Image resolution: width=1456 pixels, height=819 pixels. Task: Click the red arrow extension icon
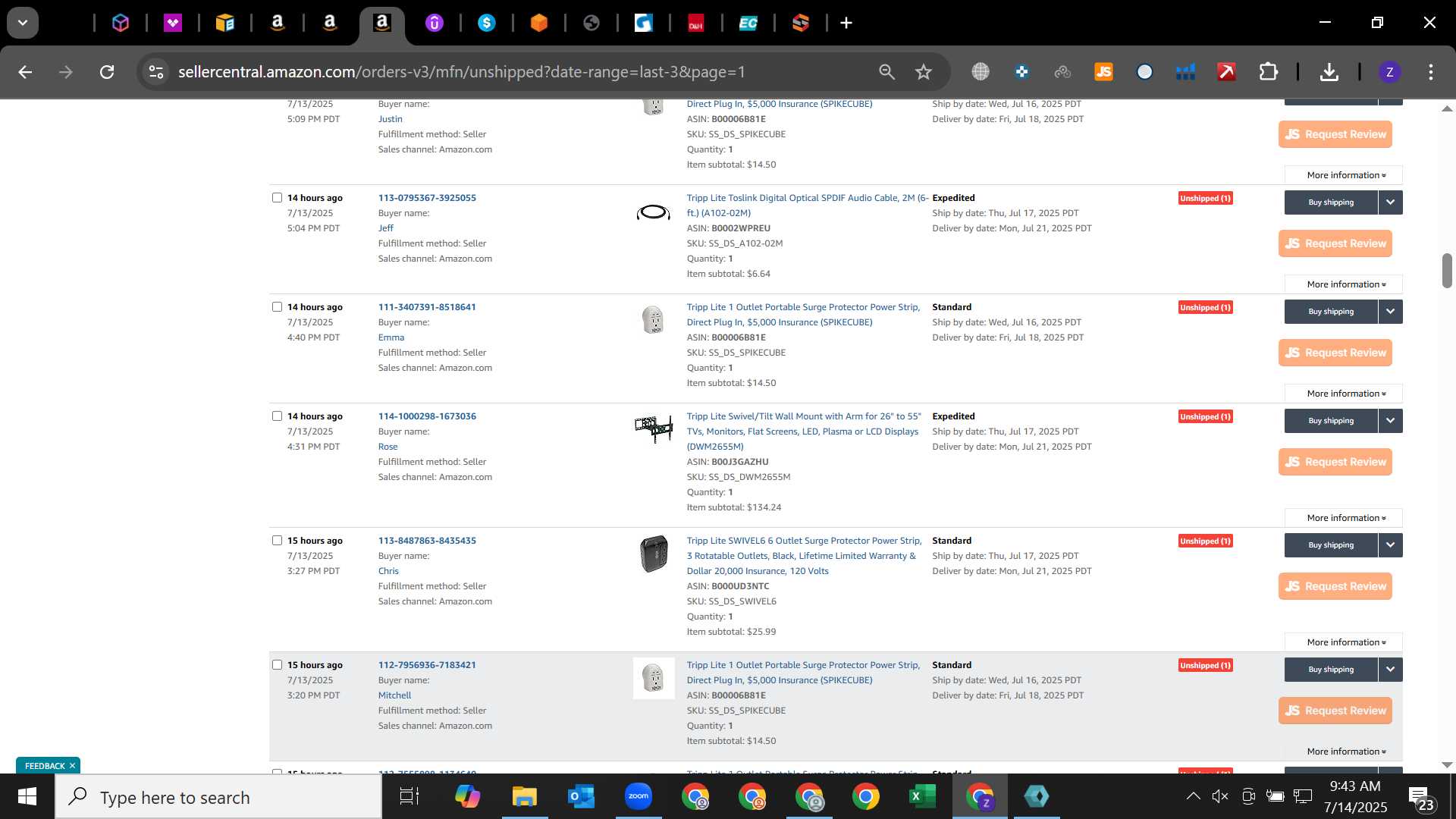[1226, 72]
